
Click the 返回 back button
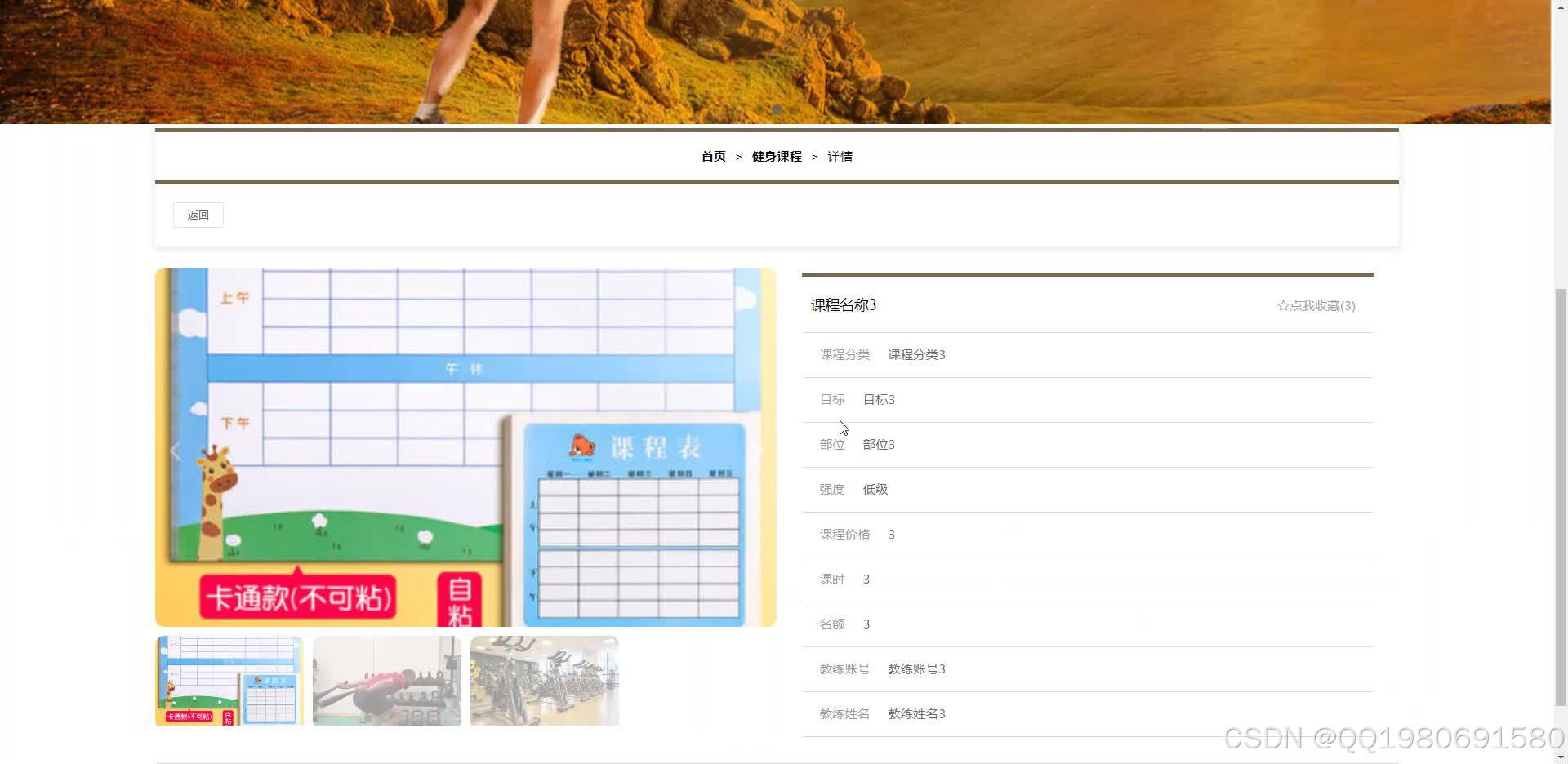pos(198,215)
